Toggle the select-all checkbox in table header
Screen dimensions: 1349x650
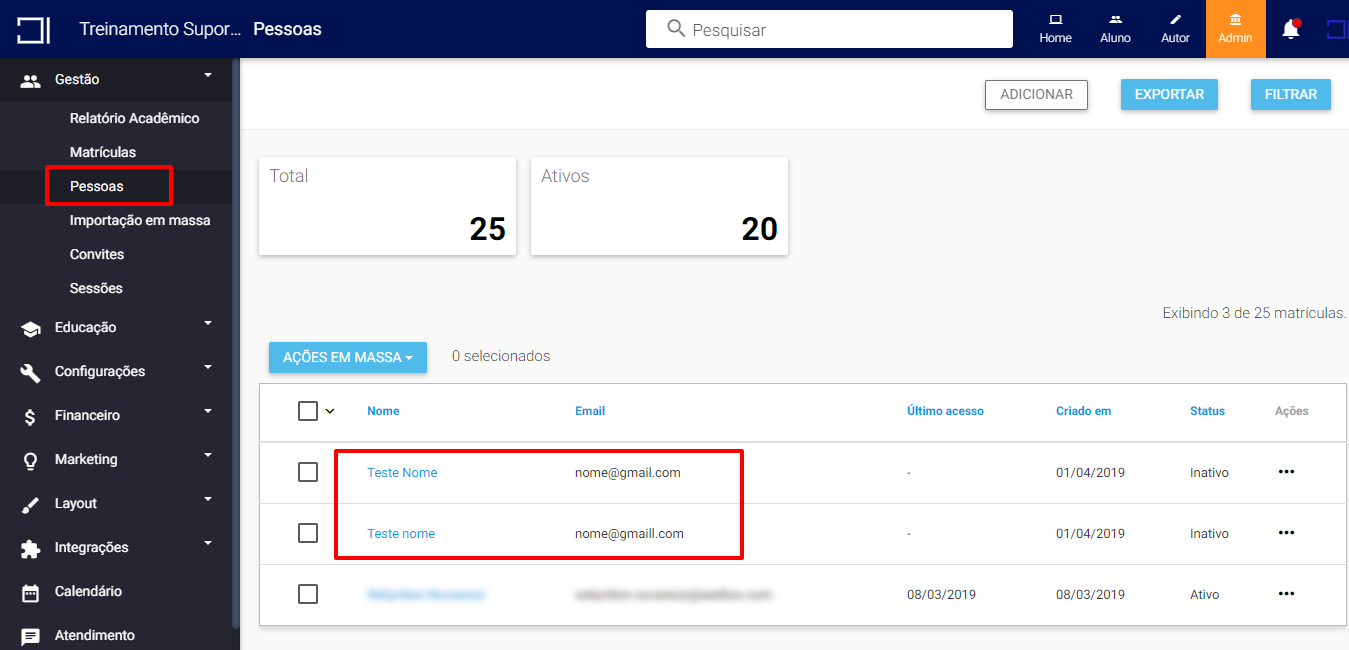(308, 411)
